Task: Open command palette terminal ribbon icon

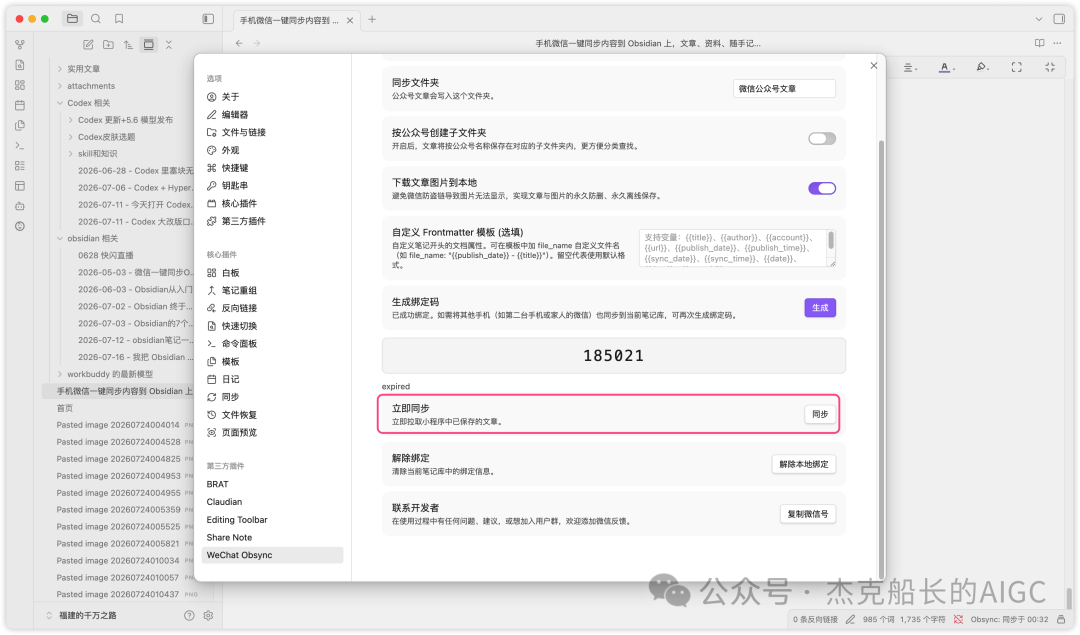Action: 20,145
